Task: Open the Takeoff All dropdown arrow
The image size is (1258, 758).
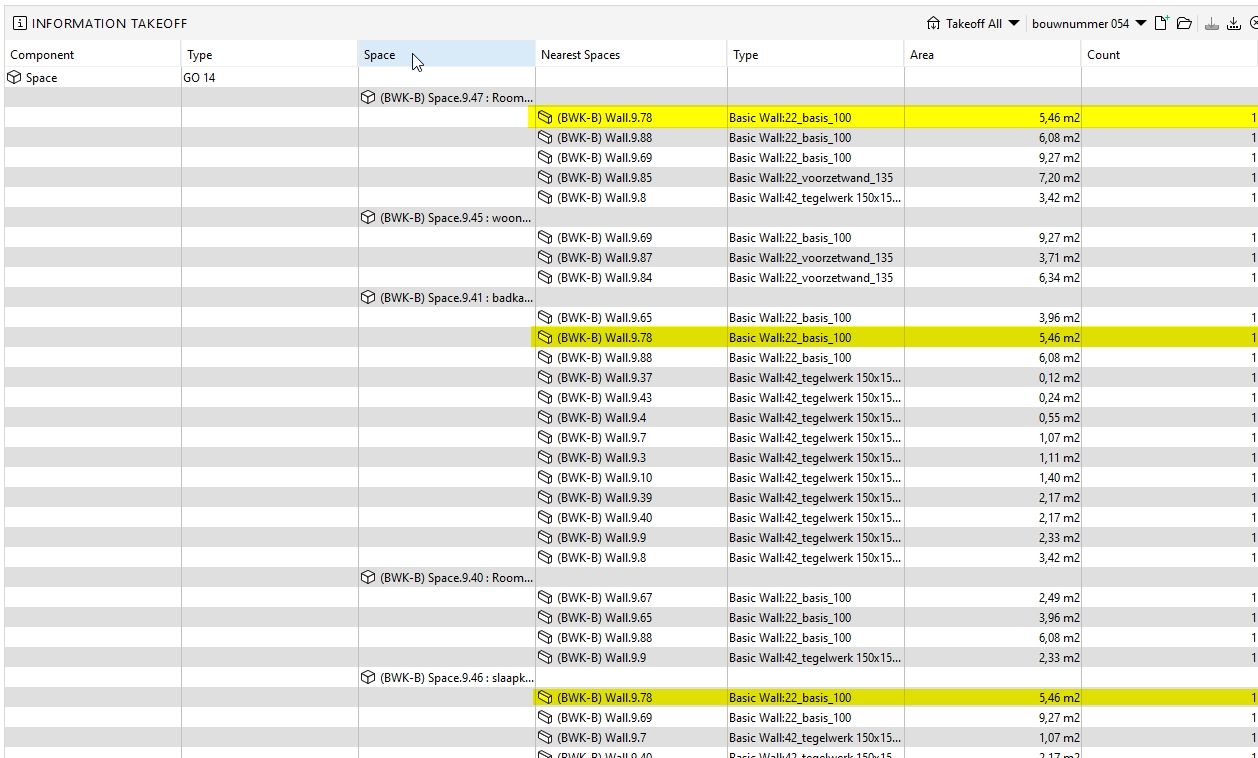Action: (x=1013, y=23)
